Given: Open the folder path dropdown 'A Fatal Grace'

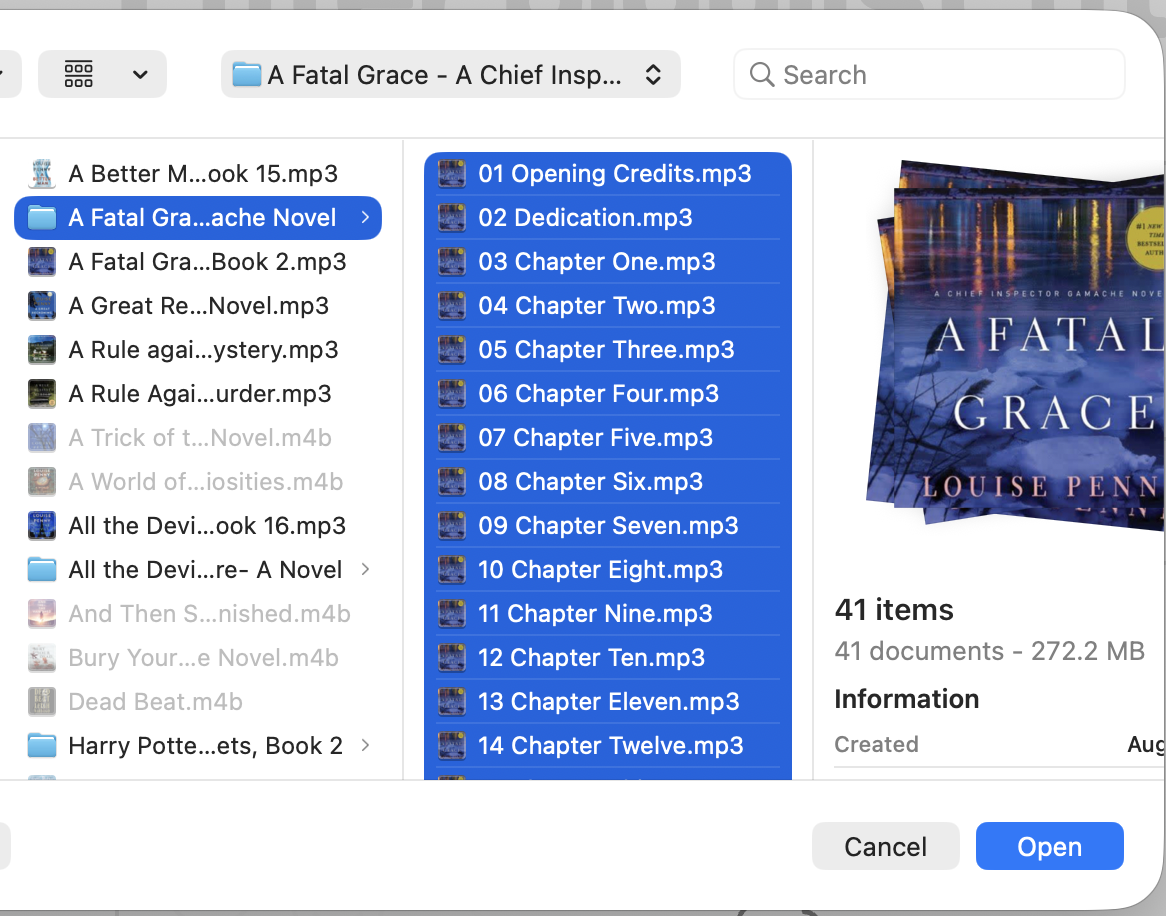Looking at the screenshot, I should (451, 74).
